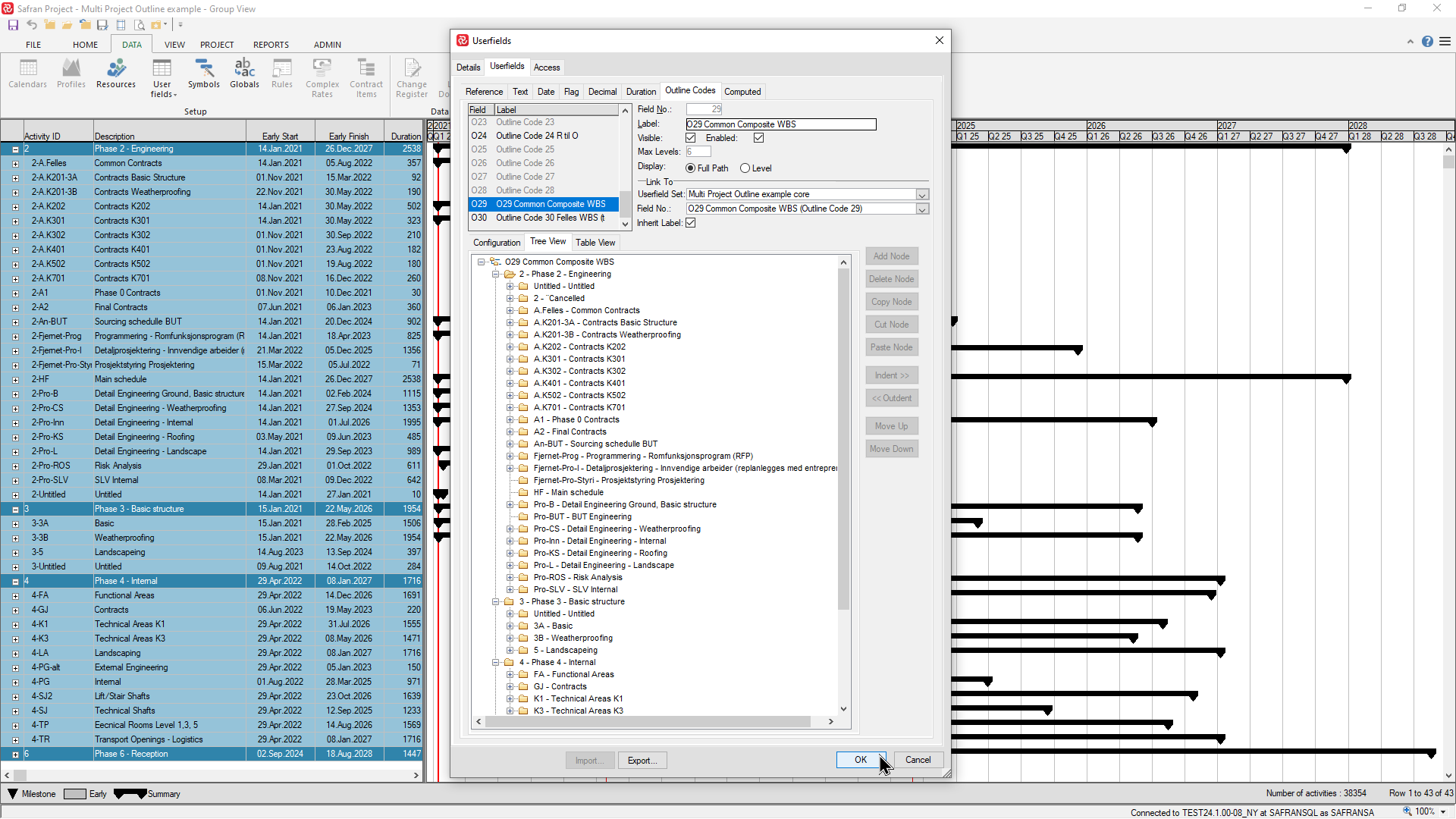Click the Undo arrow in quick access toolbar
Viewport: 1456px width, 819px height.
click(x=32, y=25)
